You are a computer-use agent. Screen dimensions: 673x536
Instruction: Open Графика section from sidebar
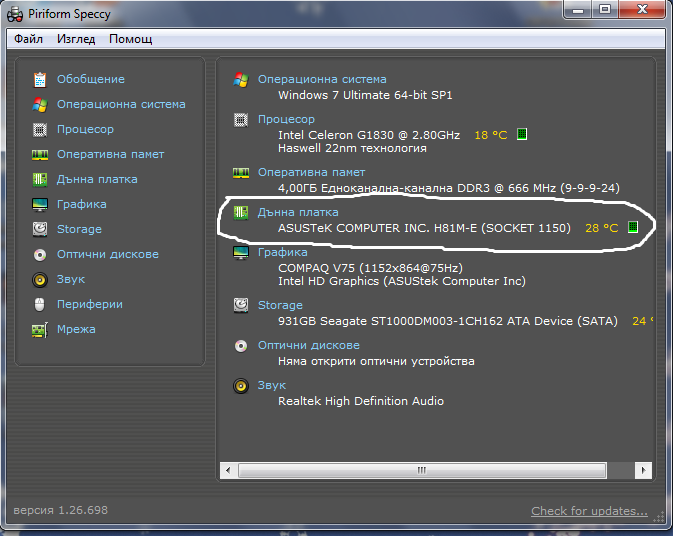tap(82, 205)
